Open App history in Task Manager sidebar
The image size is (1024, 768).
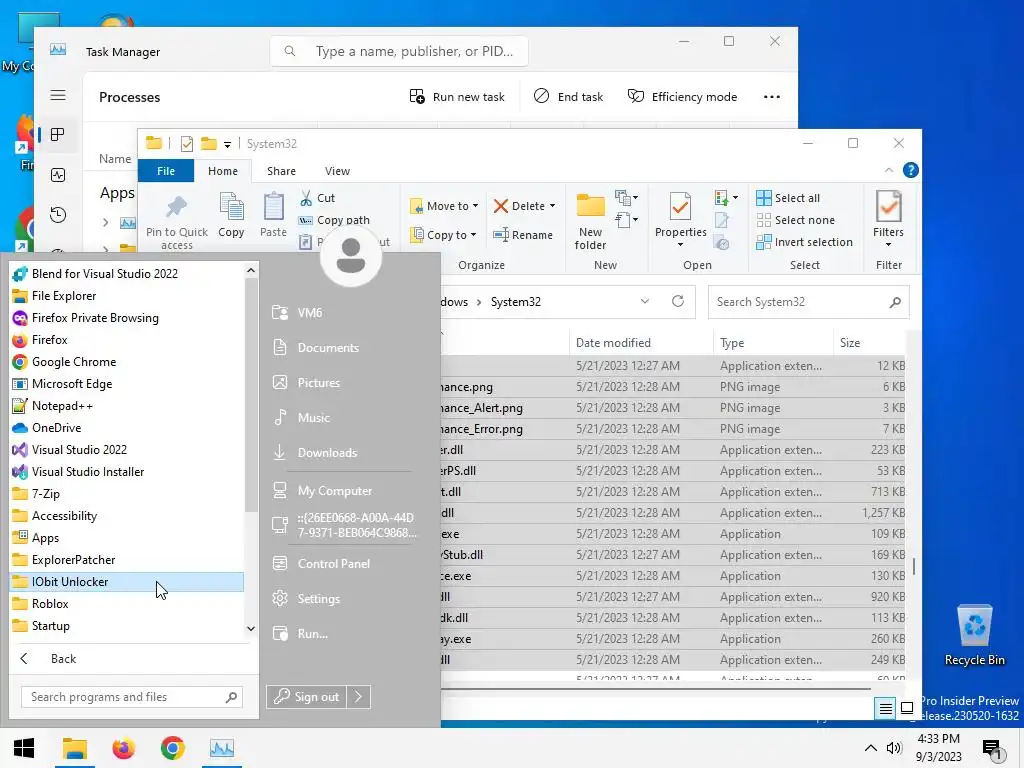coord(58,215)
